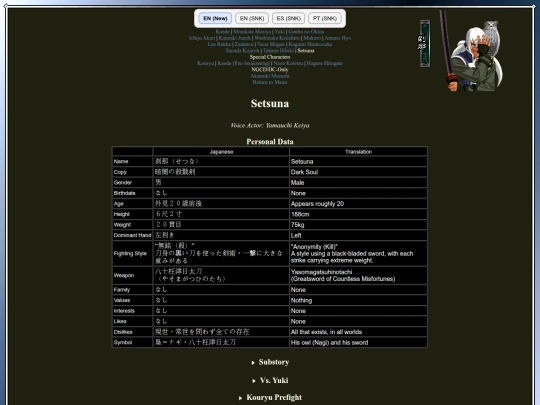Click the 'Male' gender cell
This screenshot has height=405, width=540.
(359, 183)
